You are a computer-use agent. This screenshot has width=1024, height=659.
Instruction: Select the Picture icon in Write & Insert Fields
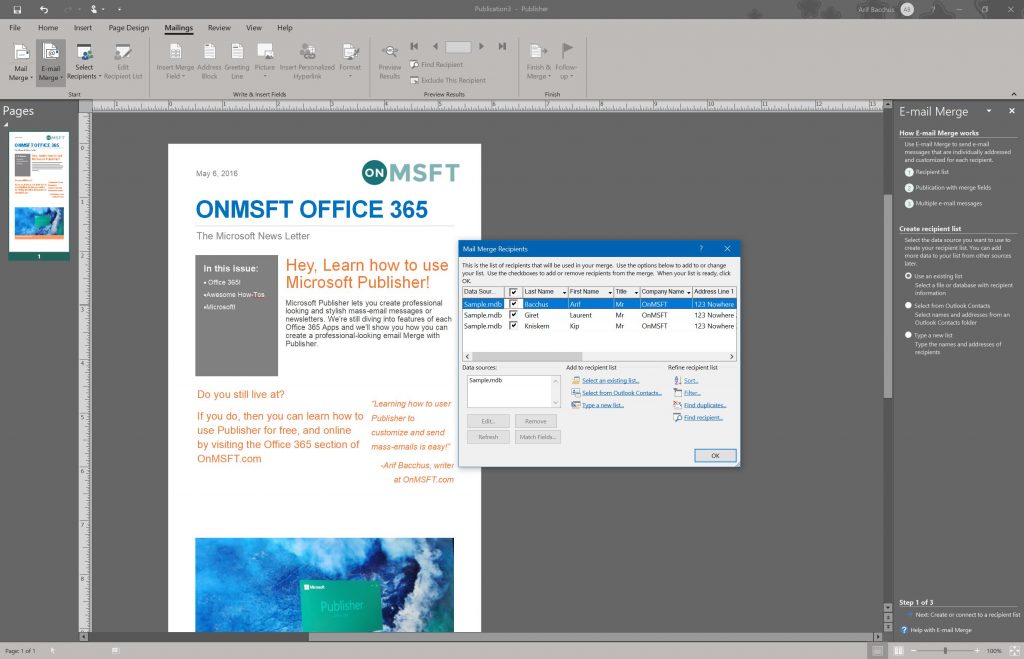(x=265, y=50)
